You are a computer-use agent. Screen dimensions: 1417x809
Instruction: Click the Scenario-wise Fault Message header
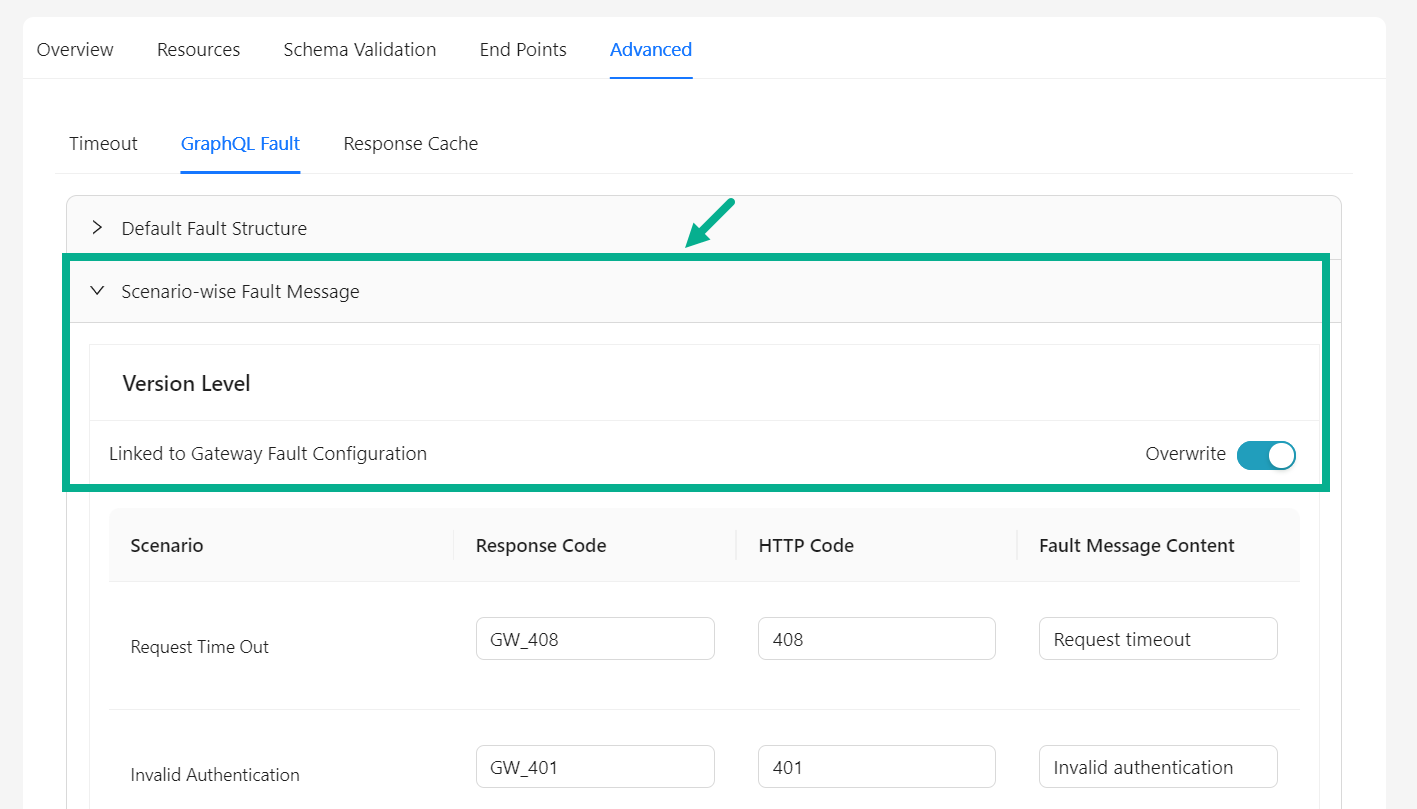(240, 292)
